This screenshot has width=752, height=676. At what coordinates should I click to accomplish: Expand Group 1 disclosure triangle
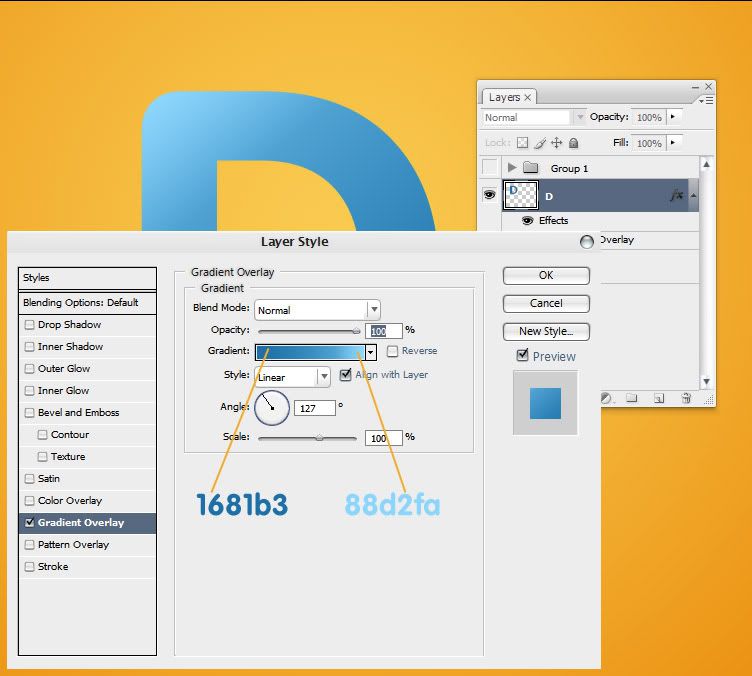pyautogui.click(x=512, y=167)
